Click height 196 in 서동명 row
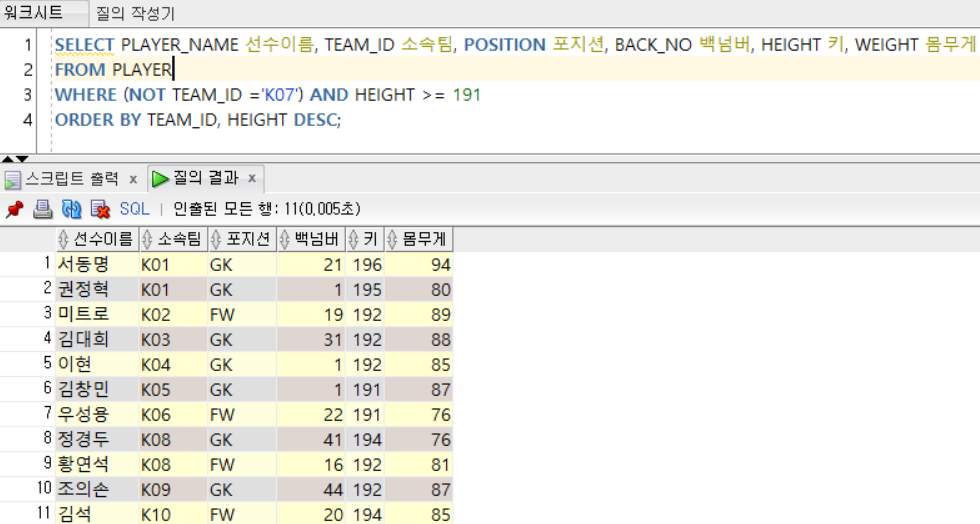The width and height of the screenshot is (980, 524). point(365,265)
